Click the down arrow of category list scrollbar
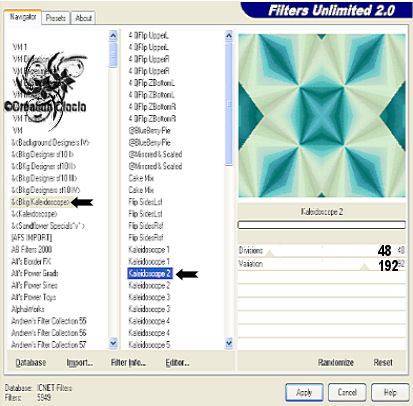Viewport: 413px width, 406px height. click(x=113, y=343)
